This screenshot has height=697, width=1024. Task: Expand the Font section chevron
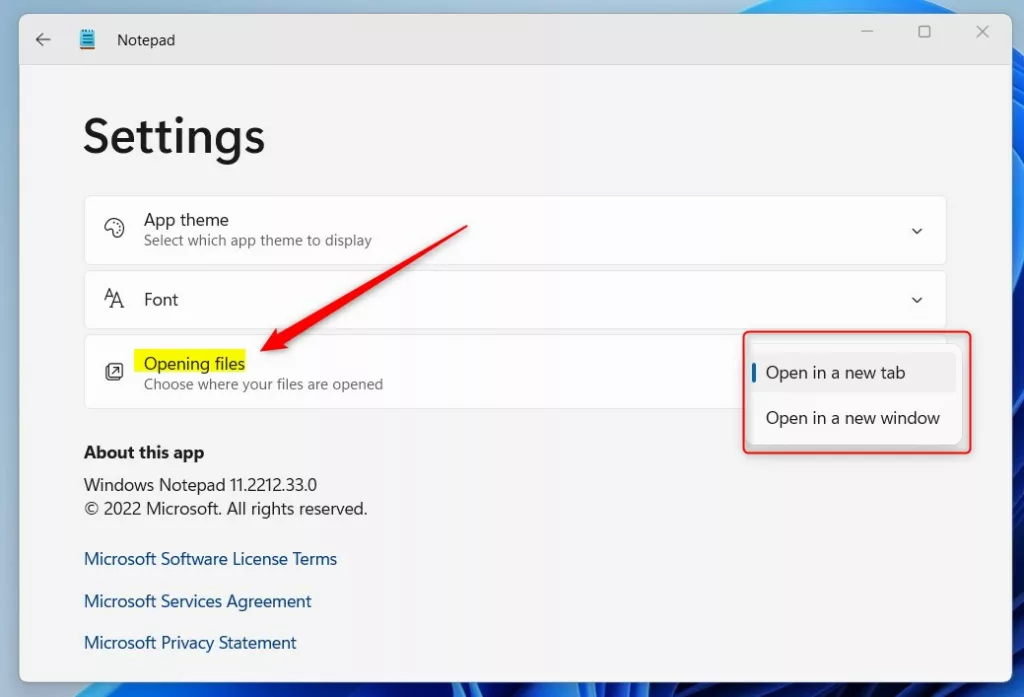coord(917,300)
